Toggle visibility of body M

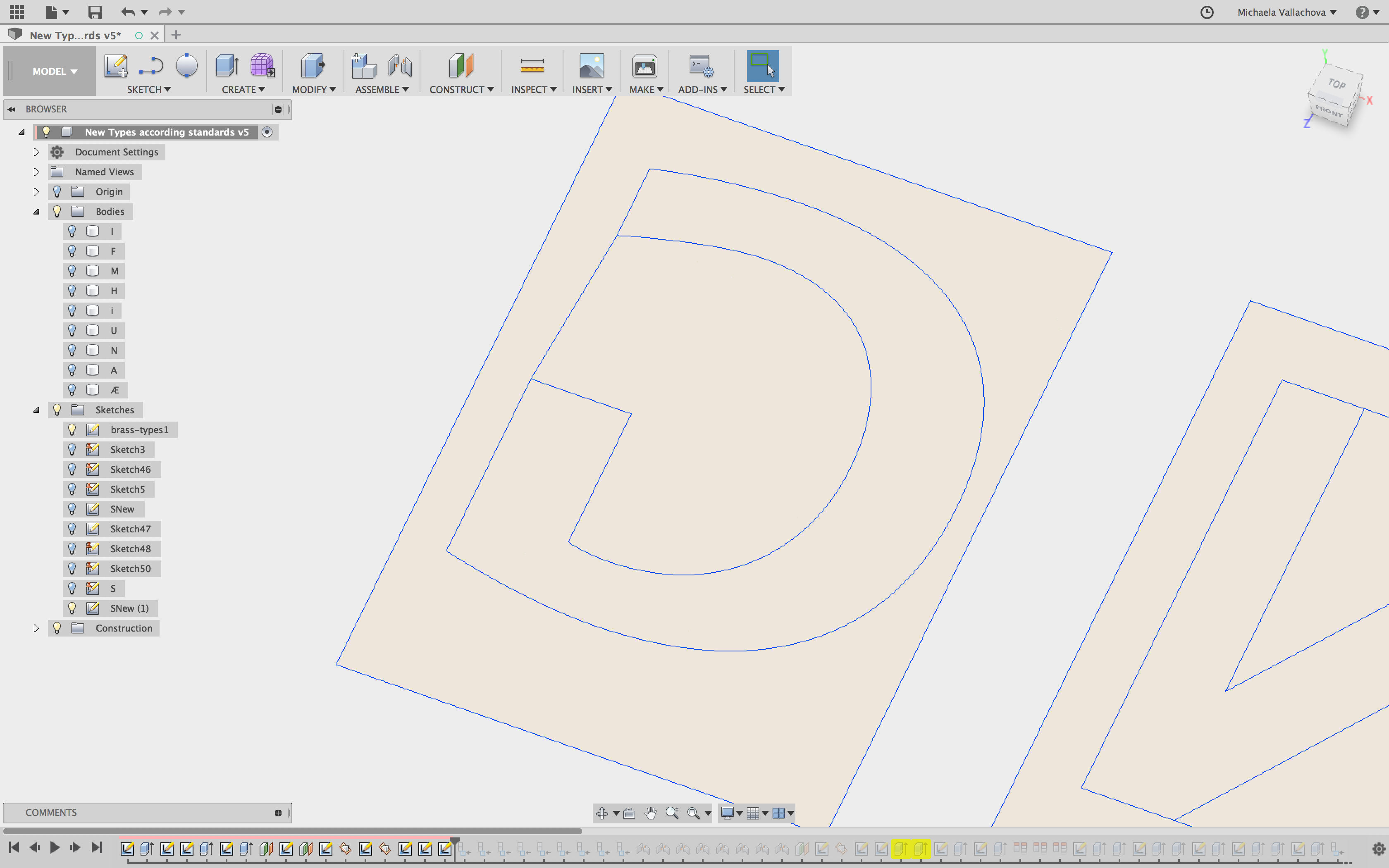click(x=72, y=271)
